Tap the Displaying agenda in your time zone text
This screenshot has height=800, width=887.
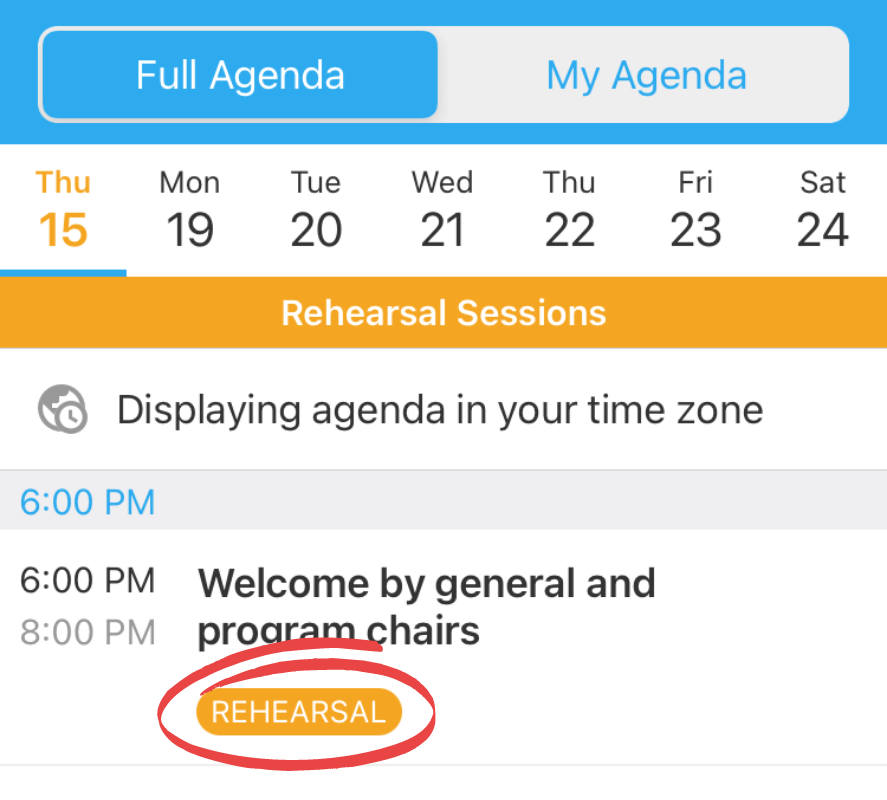tap(440, 410)
